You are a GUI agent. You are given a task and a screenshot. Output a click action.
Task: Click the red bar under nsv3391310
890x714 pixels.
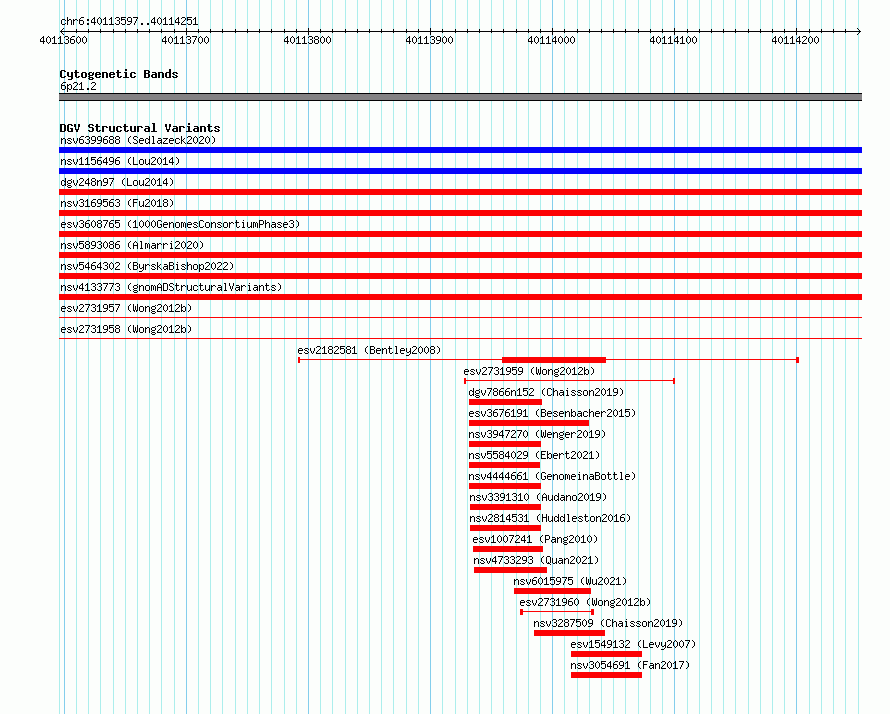[505, 507]
